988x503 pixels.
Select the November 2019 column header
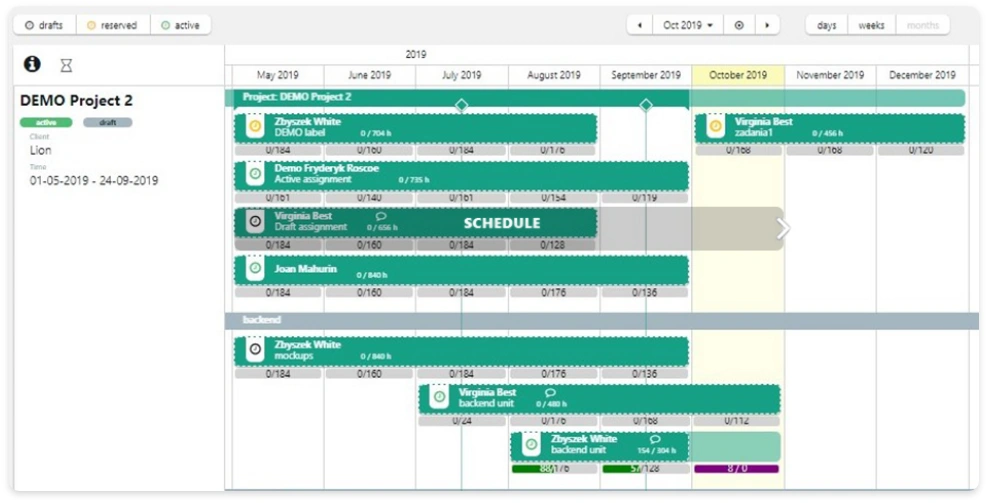point(830,75)
